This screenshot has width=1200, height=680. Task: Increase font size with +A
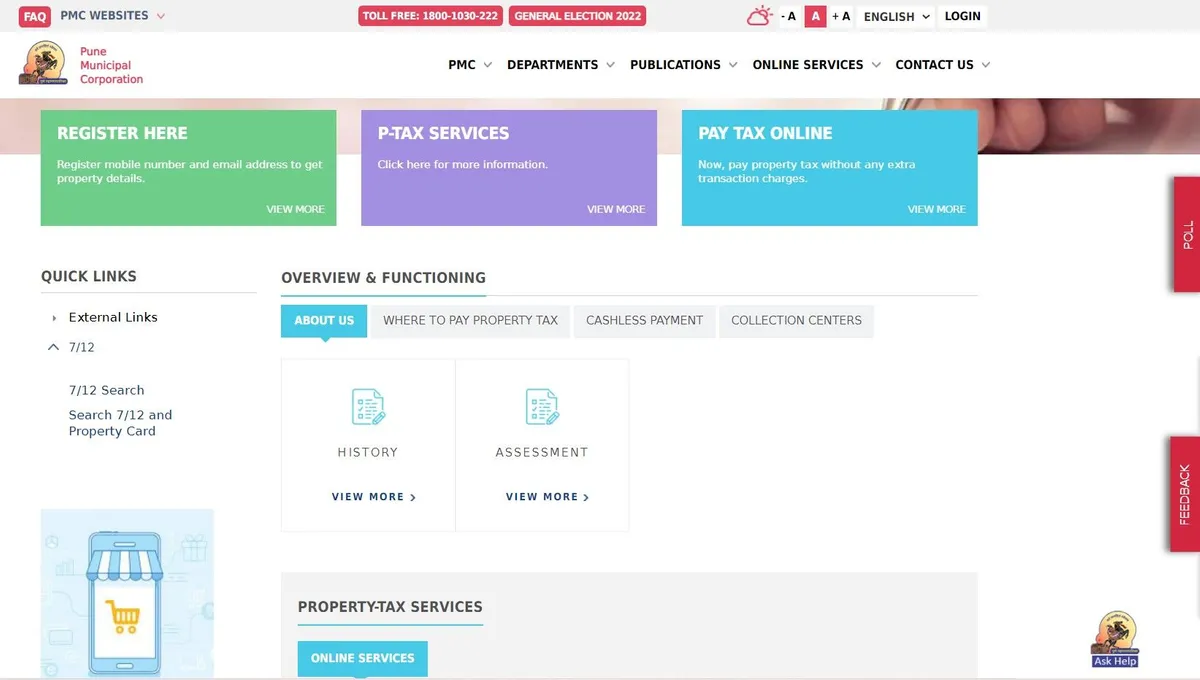pyautogui.click(x=841, y=16)
